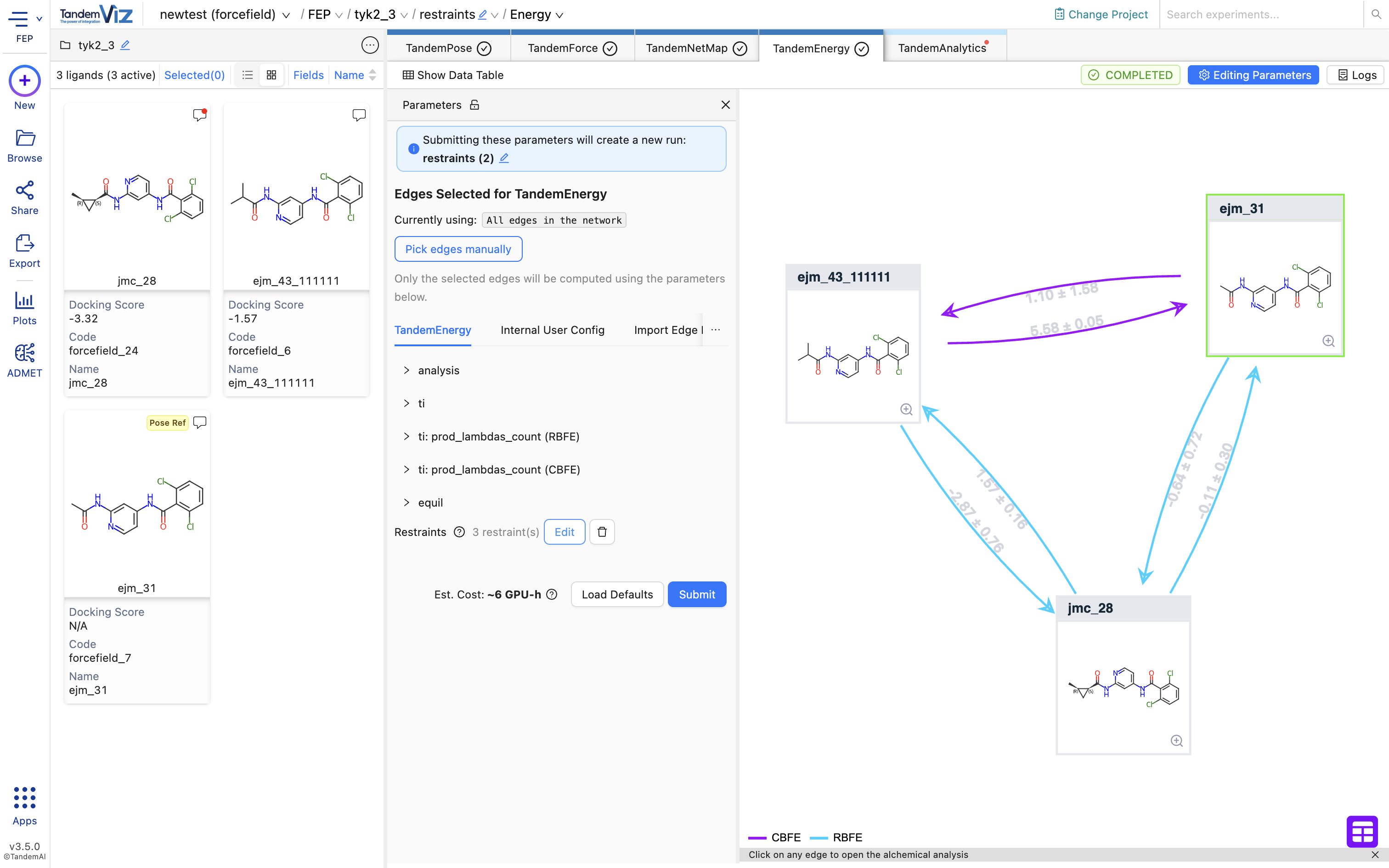Toggle the Parameters lock icon
Image resolution: width=1389 pixels, height=868 pixels.
474,105
